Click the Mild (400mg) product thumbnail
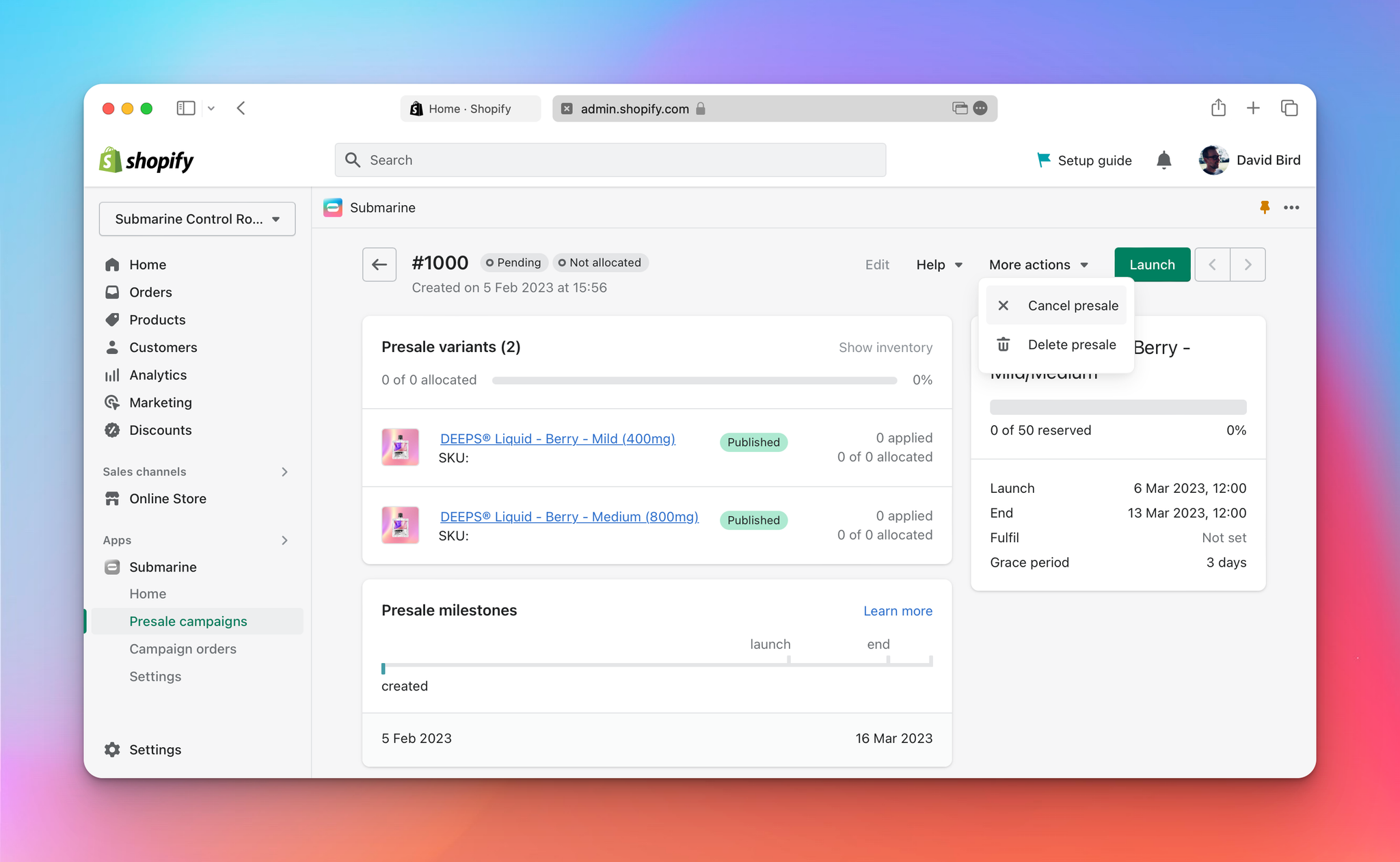Image resolution: width=1400 pixels, height=862 pixels. [400, 447]
